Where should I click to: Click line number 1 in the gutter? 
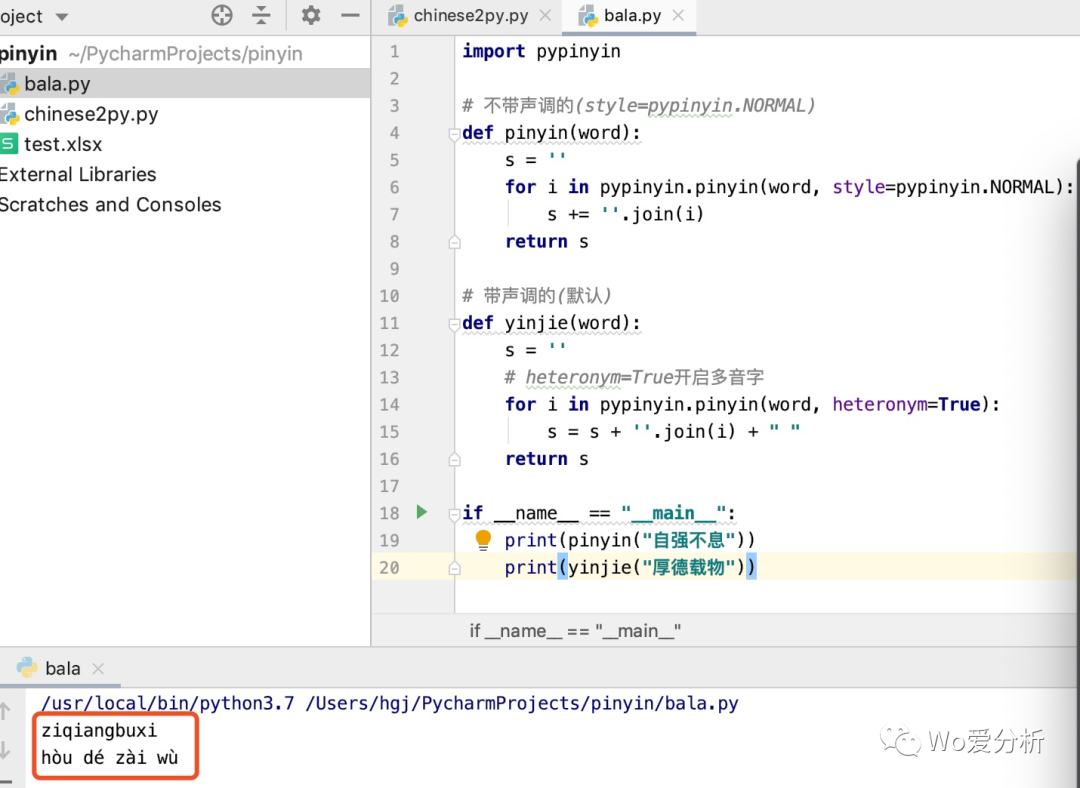coord(394,52)
